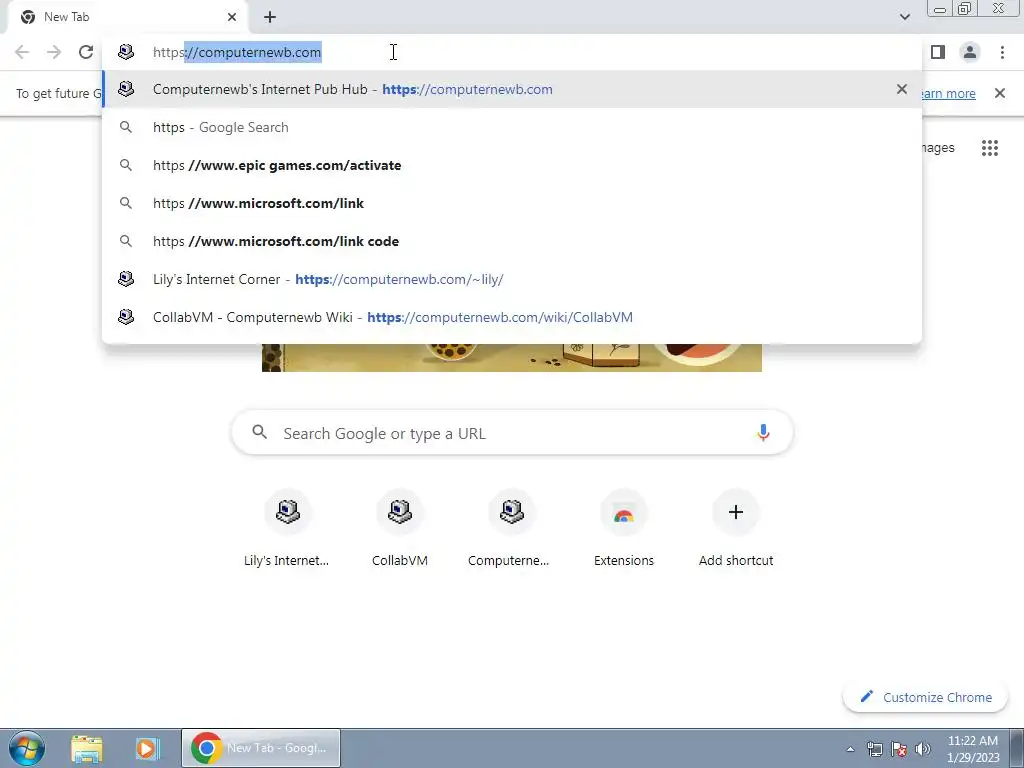This screenshot has height=768, width=1024.
Task: Go back using the back arrow
Action: point(22,52)
